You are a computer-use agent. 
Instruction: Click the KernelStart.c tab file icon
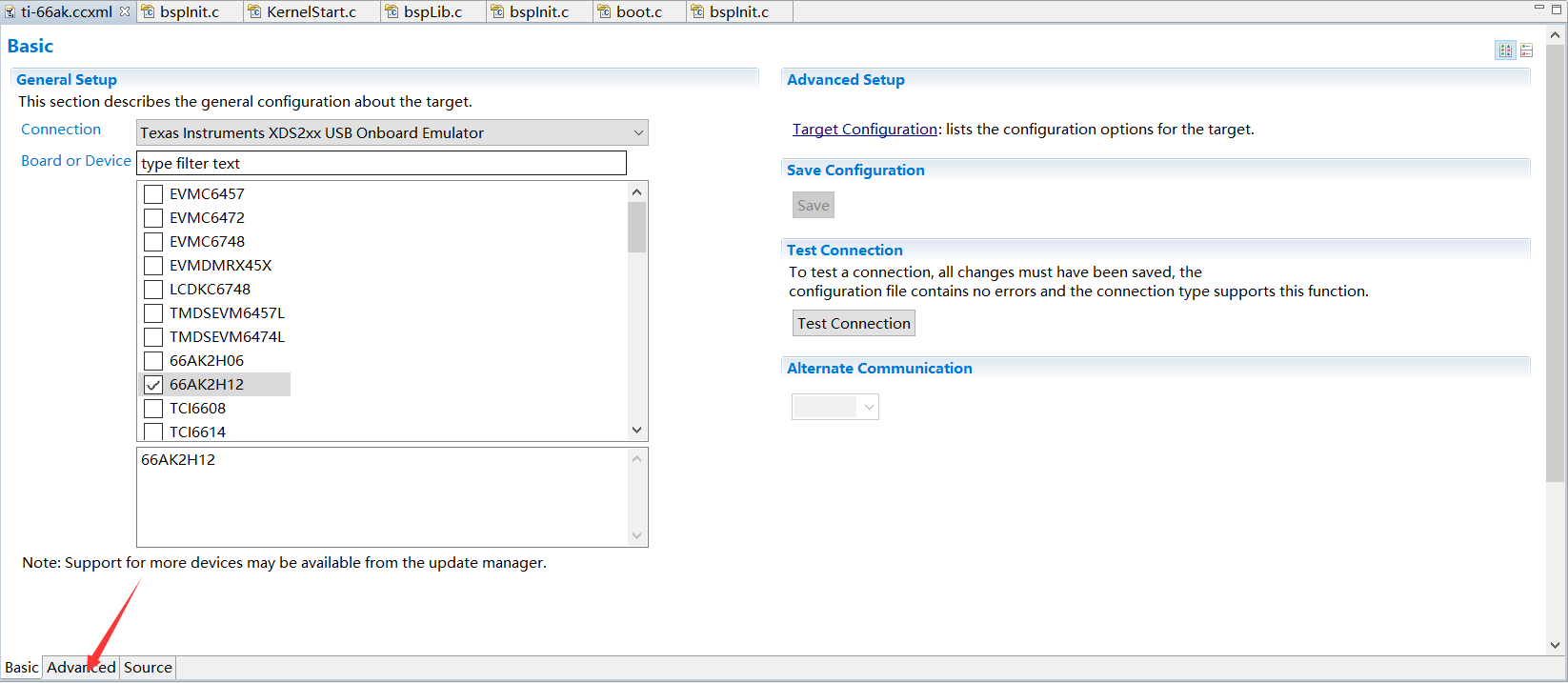pyautogui.click(x=254, y=11)
